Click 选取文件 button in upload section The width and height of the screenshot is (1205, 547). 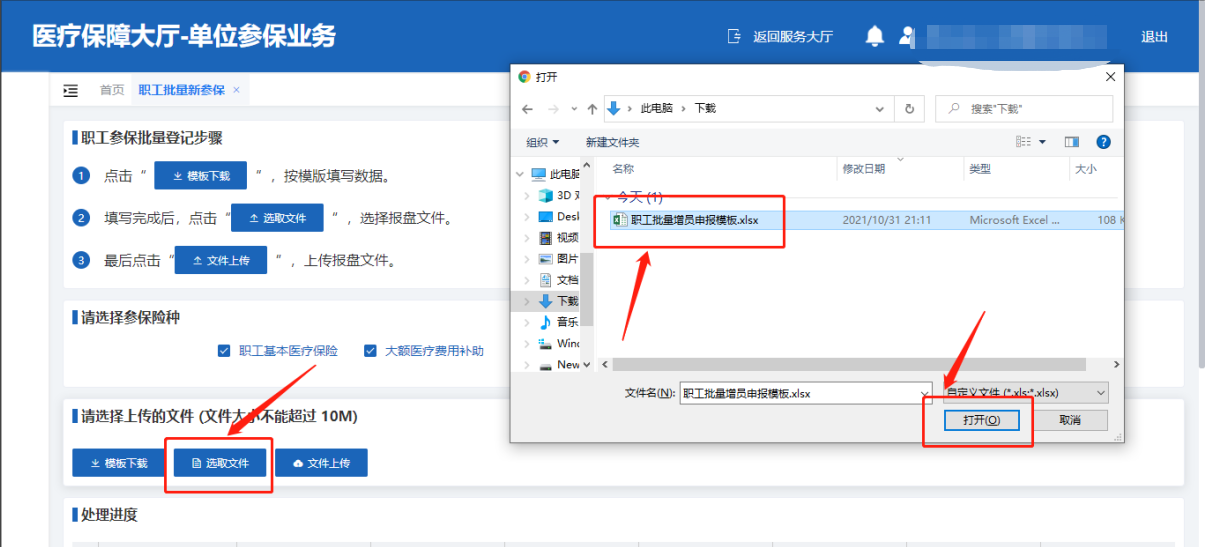(x=220, y=463)
